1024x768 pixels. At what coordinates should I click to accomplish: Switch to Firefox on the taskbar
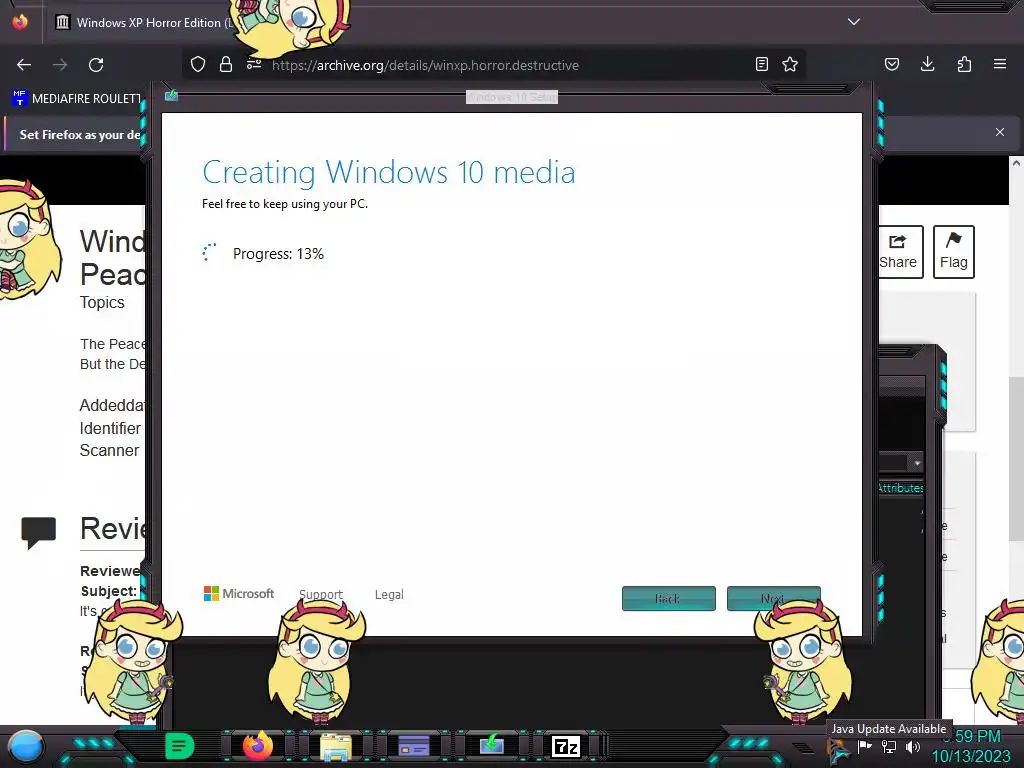pyautogui.click(x=257, y=746)
